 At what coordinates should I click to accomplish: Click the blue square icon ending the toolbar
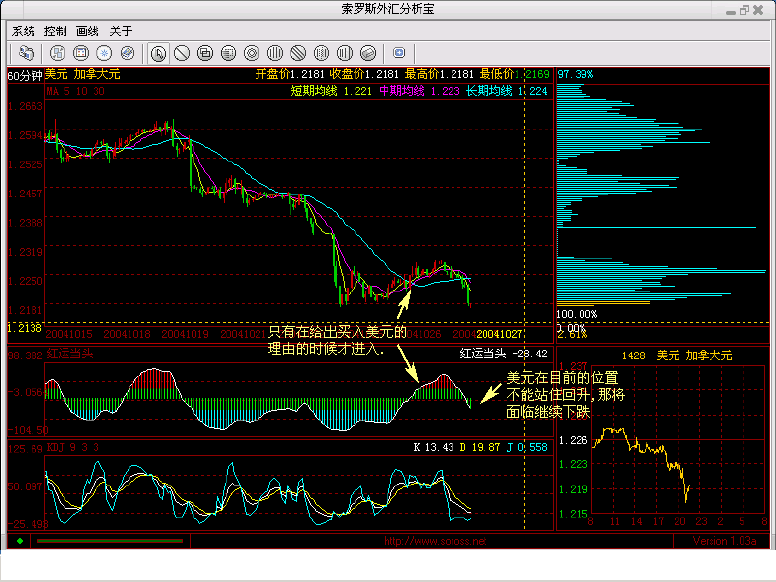[399, 52]
